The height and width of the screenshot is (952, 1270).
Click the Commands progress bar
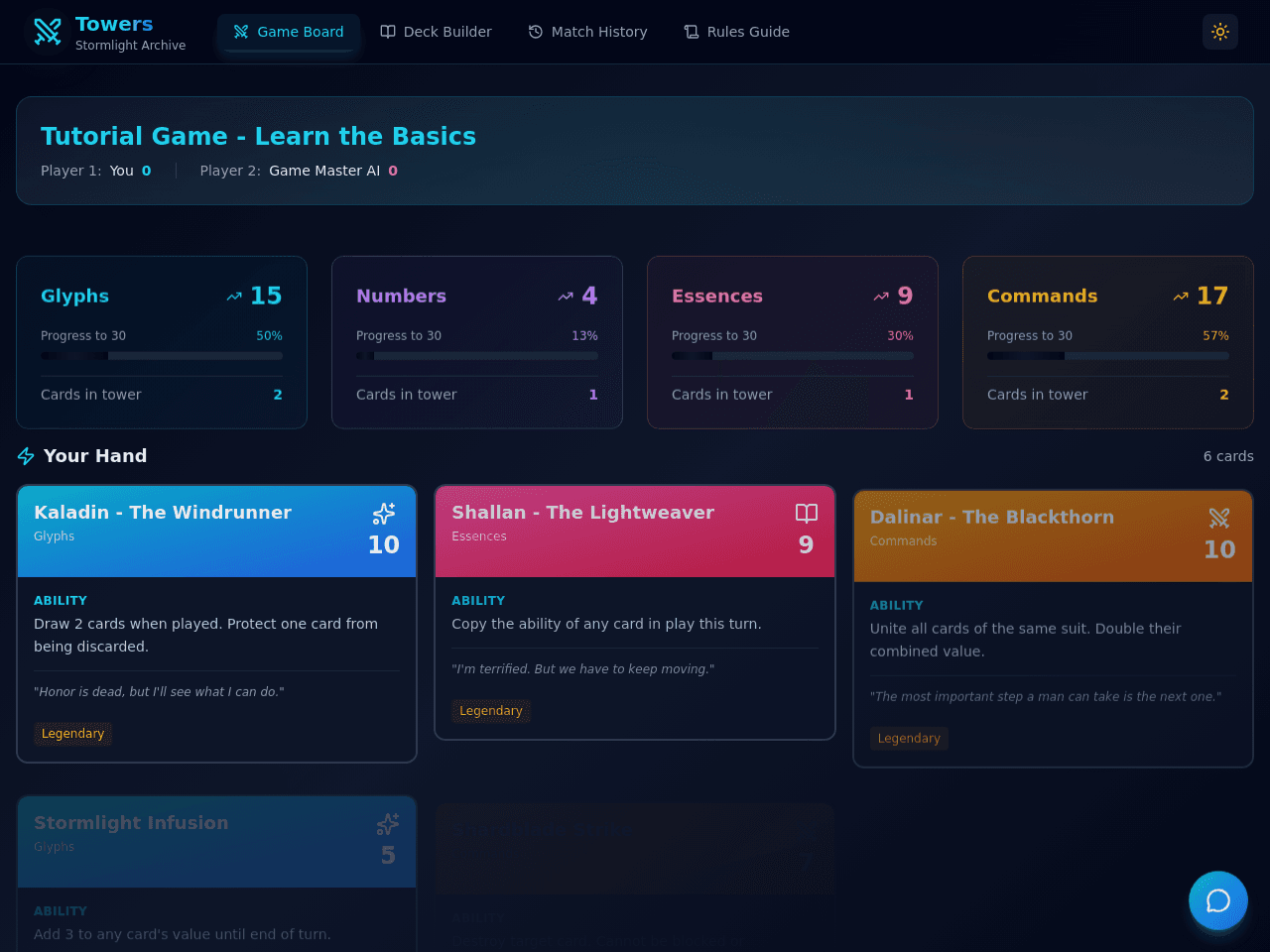tap(1108, 356)
